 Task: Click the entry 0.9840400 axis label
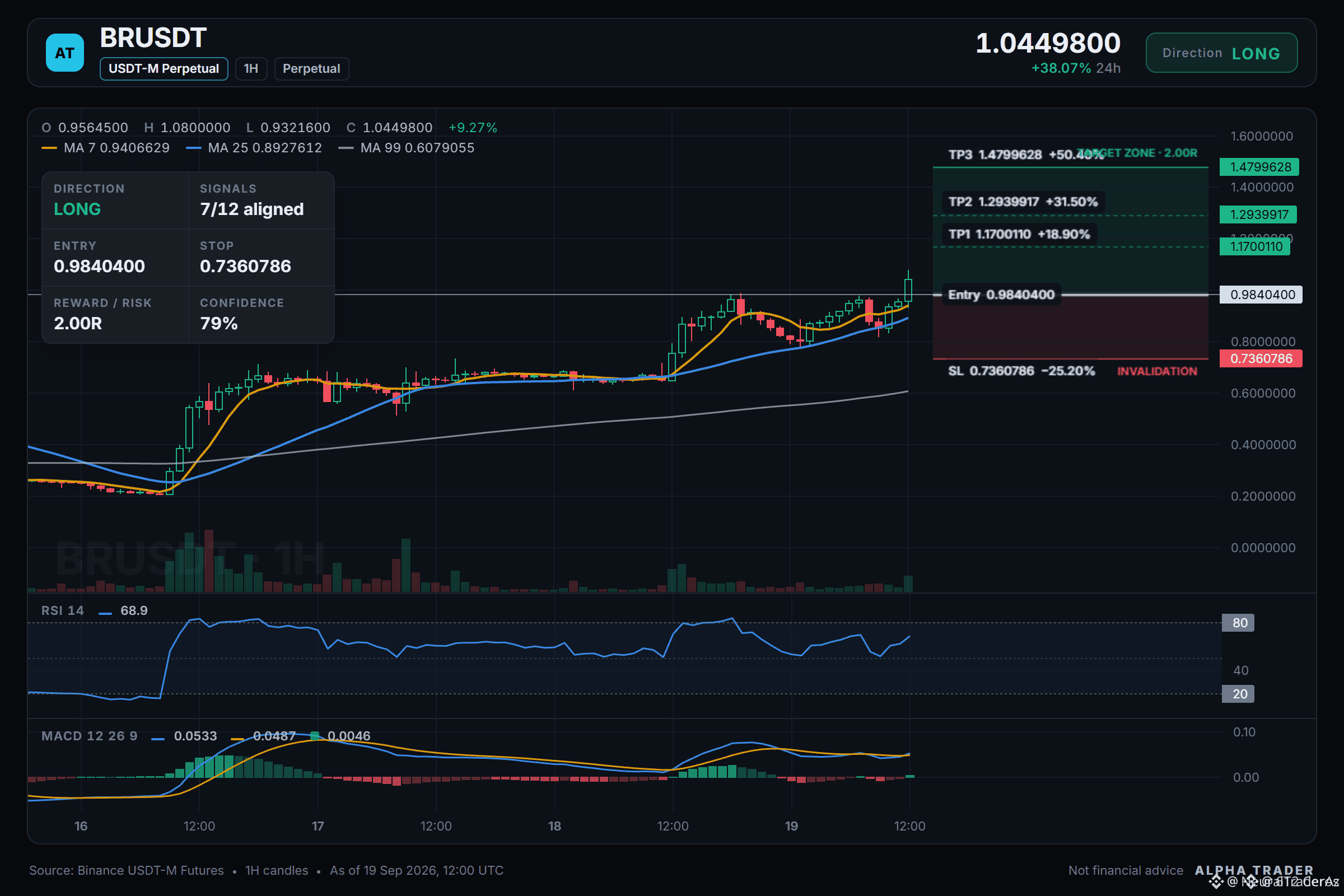coord(1261,295)
